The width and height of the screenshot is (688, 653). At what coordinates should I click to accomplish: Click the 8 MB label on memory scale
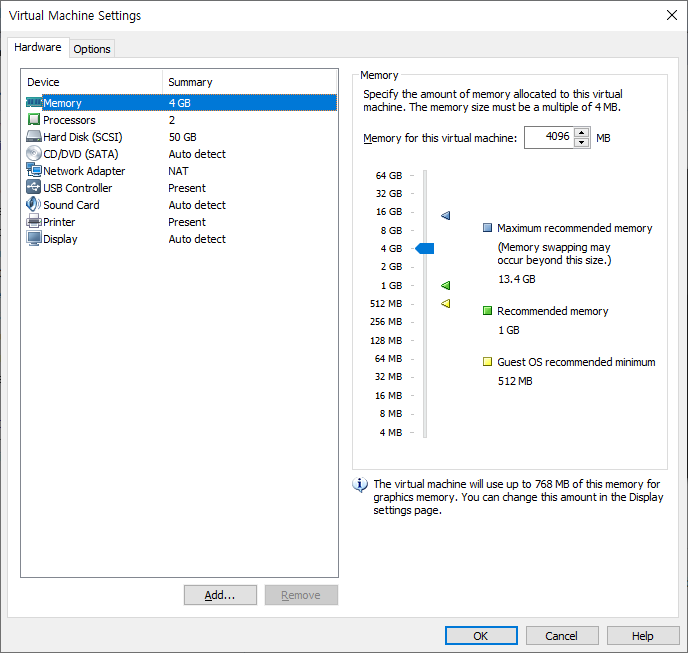[391, 413]
